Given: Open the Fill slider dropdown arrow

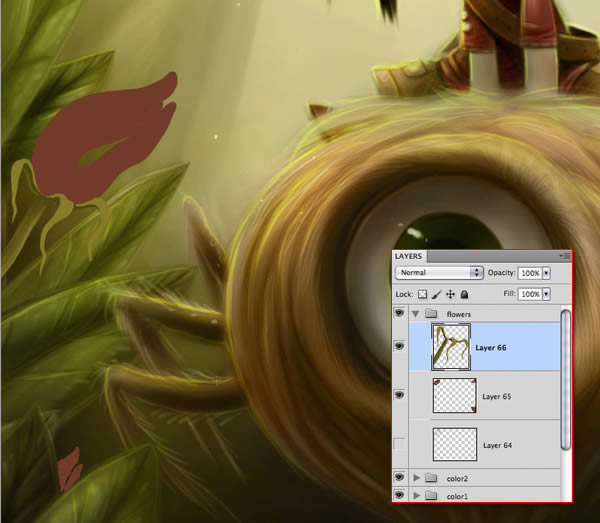Looking at the screenshot, I should click(x=546, y=294).
